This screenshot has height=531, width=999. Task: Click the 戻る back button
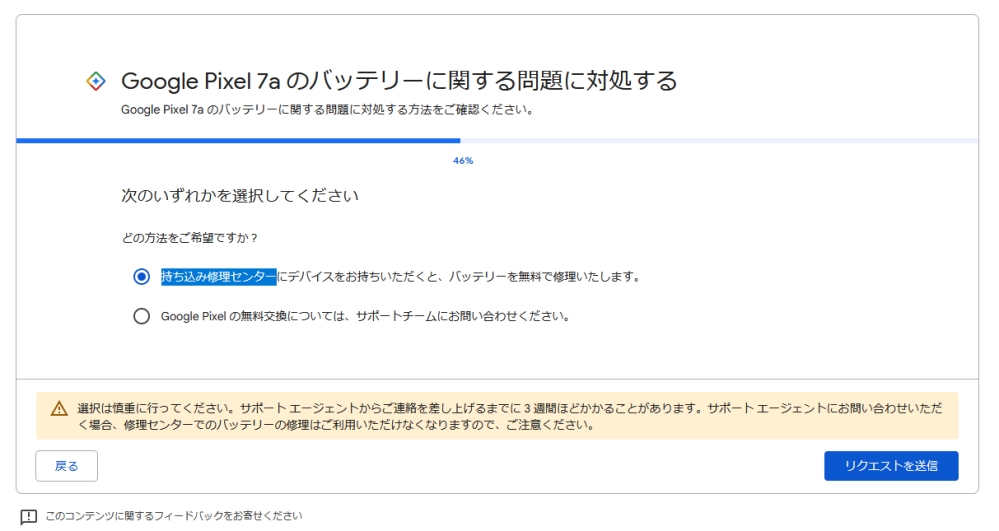66,466
